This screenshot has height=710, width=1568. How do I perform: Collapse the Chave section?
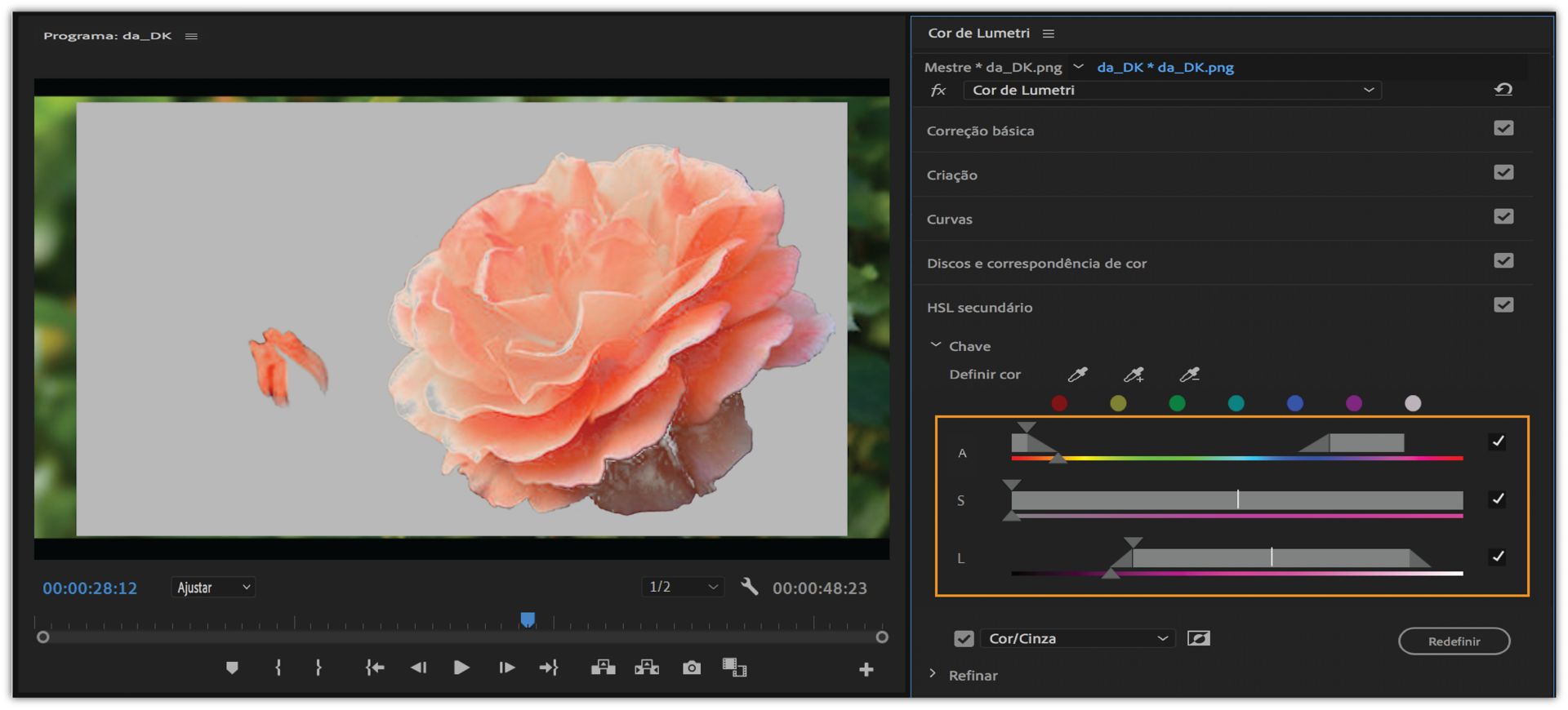(x=936, y=346)
